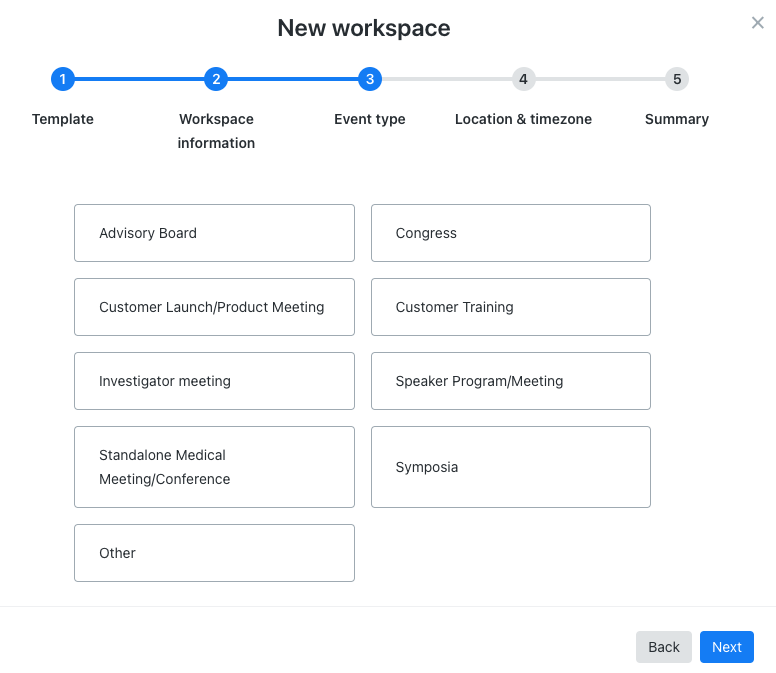Select Customer Training event type
The width and height of the screenshot is (776, 673).
point(511,307)
